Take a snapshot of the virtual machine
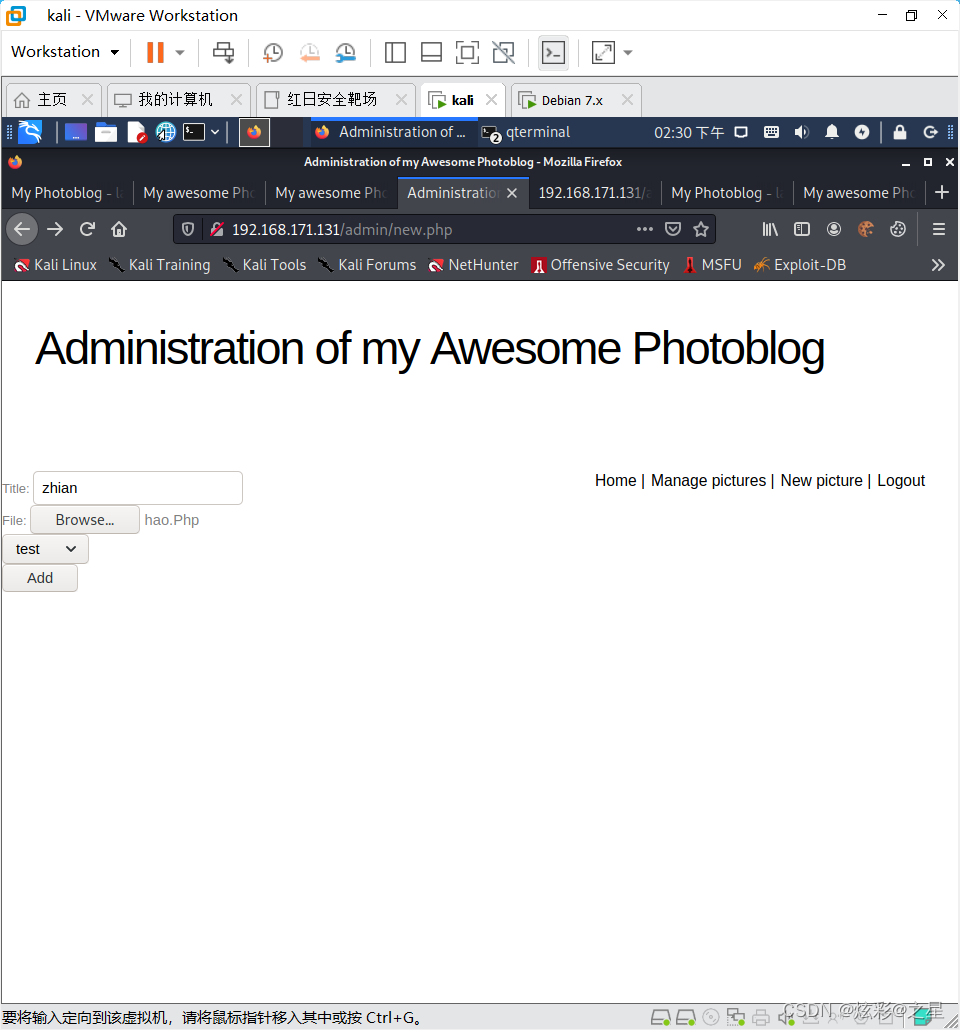Viewport: 960px width, 1030px height. [273, 53]
